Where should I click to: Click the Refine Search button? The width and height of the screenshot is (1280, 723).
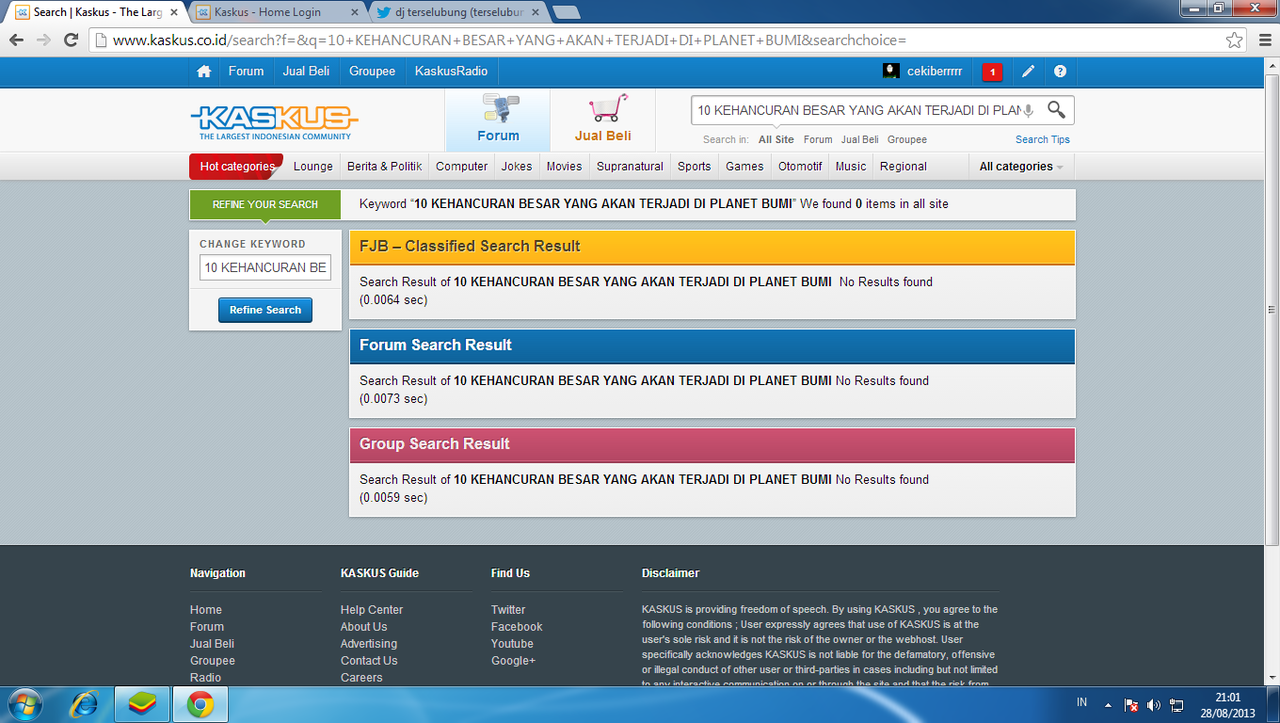pos(265,310)
